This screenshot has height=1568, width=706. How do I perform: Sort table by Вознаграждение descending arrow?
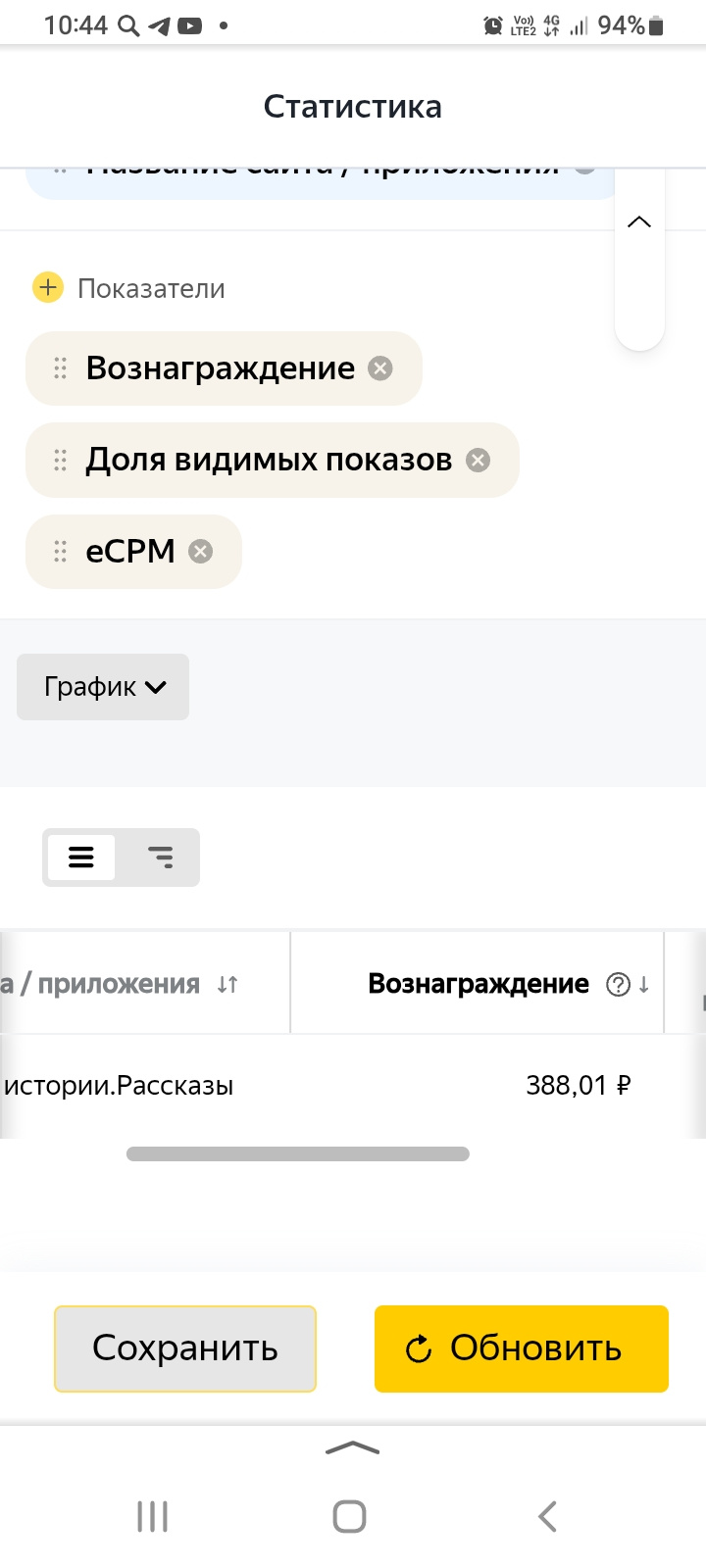644,984
